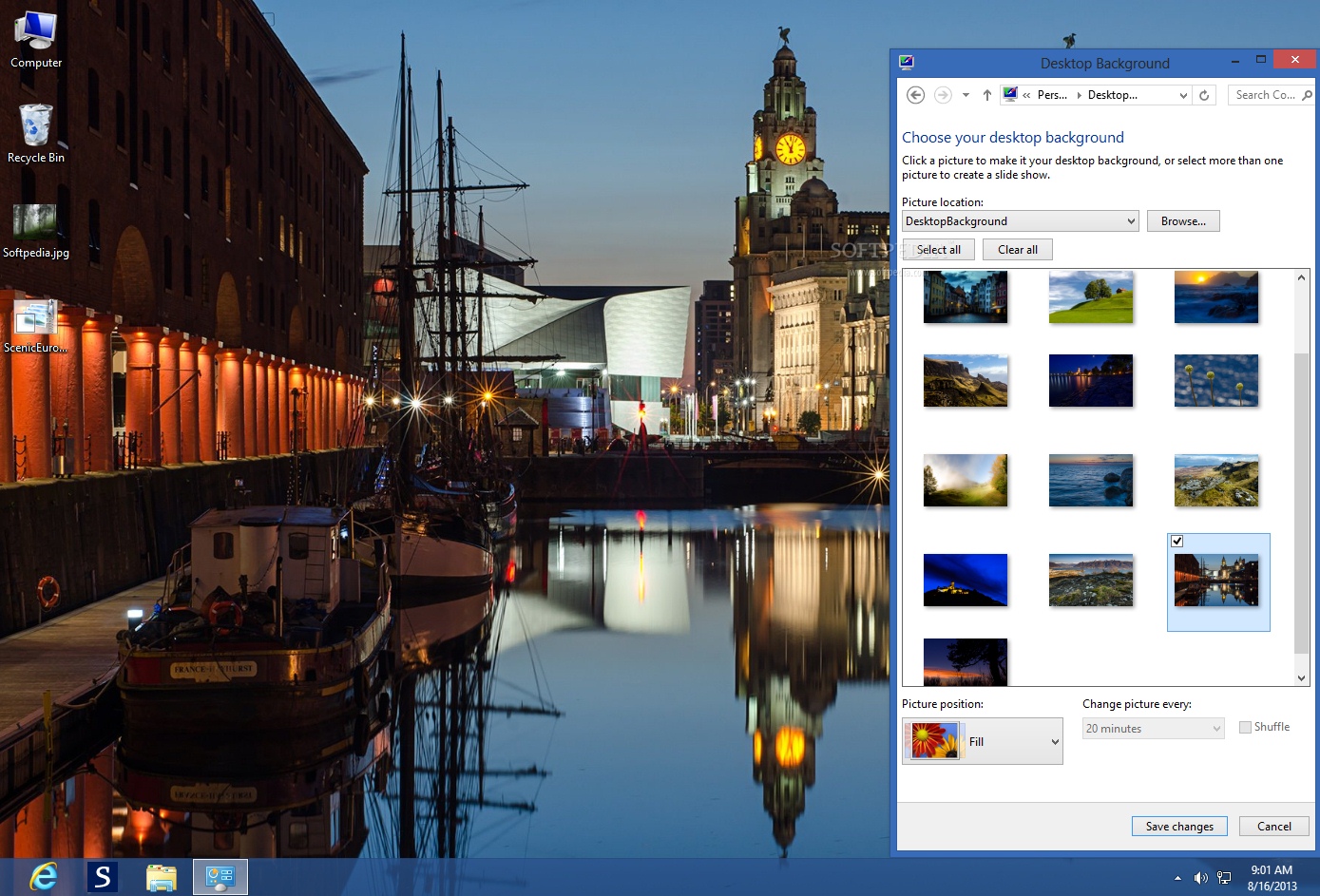Viewport: 1320px width, 896px height.
Task: Open the Computer desktop icon
Action: (36, 40)
